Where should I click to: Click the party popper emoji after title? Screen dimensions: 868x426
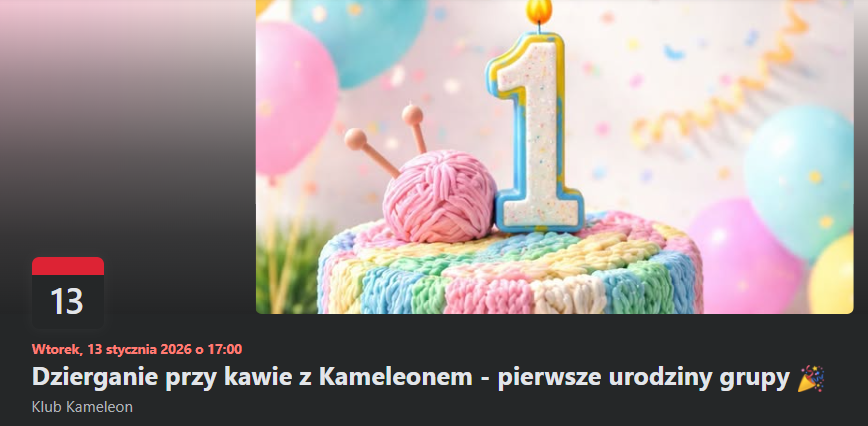pyautogui.click(x=811, y=378)
